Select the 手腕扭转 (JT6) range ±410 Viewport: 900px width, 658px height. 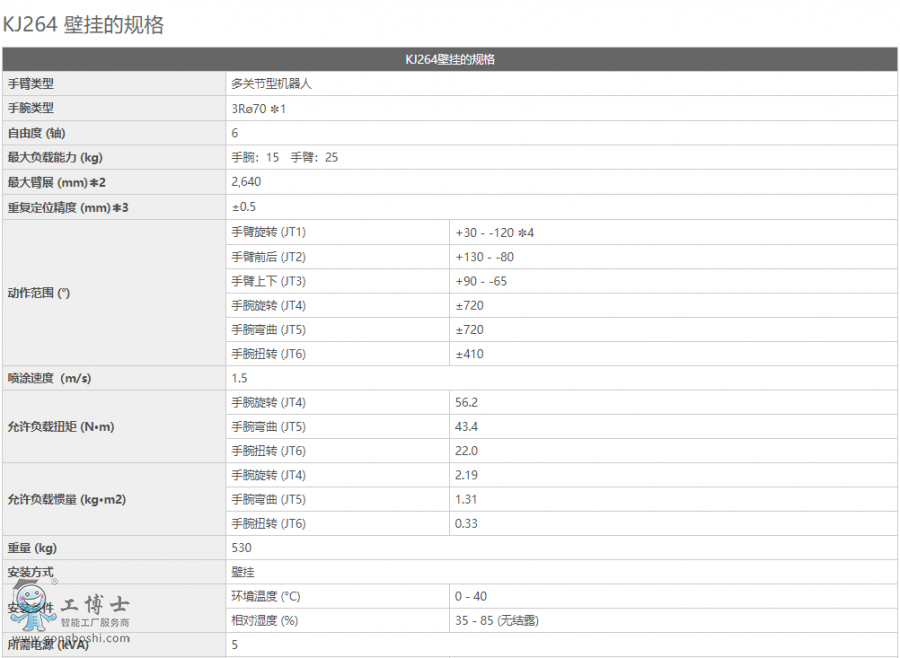point(468,353)
